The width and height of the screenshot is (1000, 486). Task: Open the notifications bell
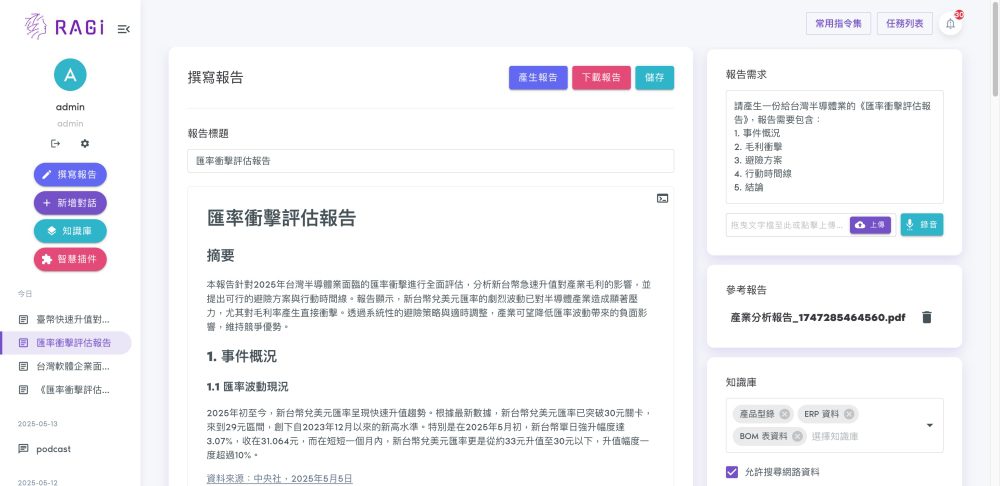[x=950, y=24]
